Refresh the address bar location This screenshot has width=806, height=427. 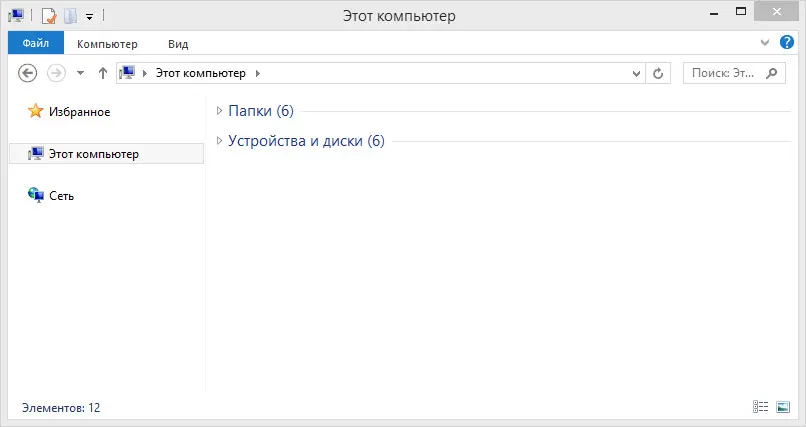pos(658,73)
